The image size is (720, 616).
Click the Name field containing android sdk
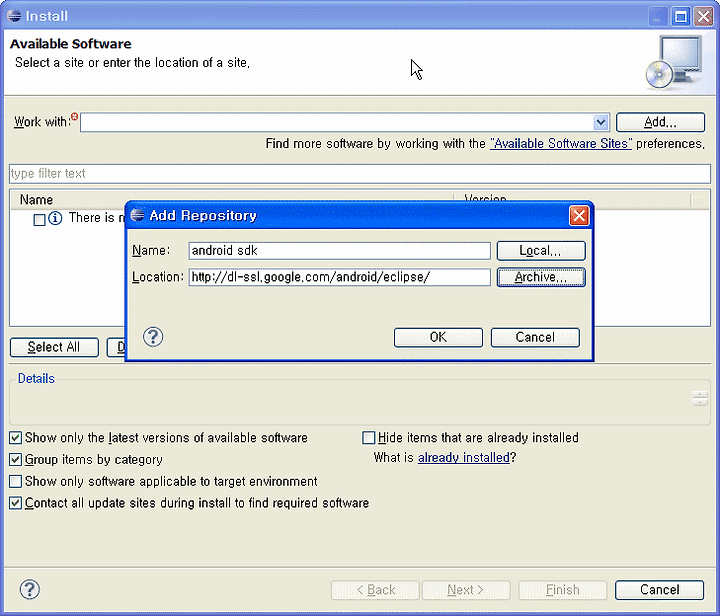click(x=339, y=251)
